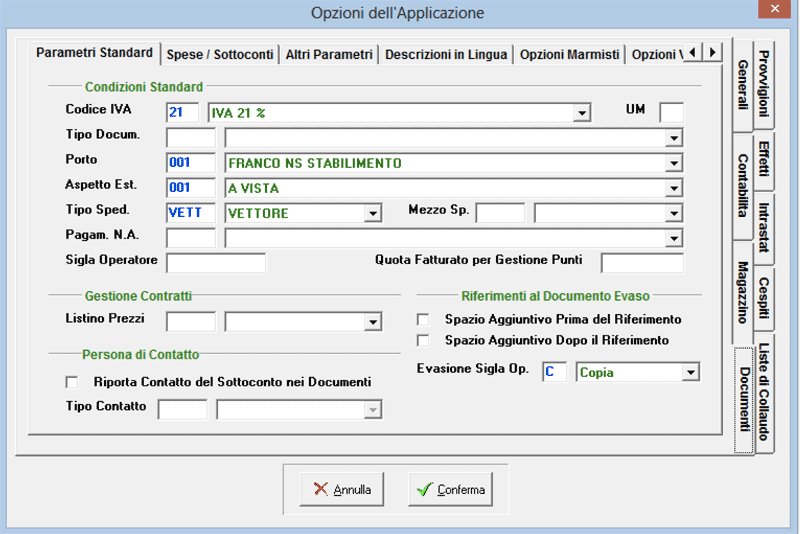Open the Altri Parametri tab
Viewport: 800px width, 534px height.
point(329,55)
